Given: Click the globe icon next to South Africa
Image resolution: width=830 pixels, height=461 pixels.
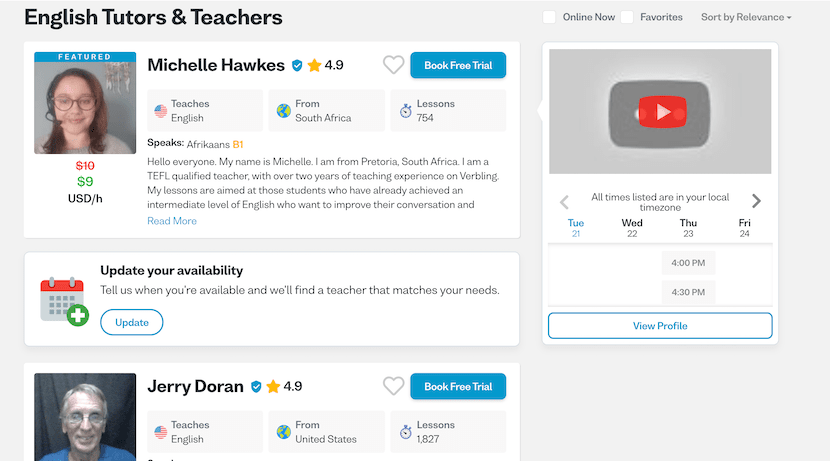Looking at the screenshot, I should 284,111.
